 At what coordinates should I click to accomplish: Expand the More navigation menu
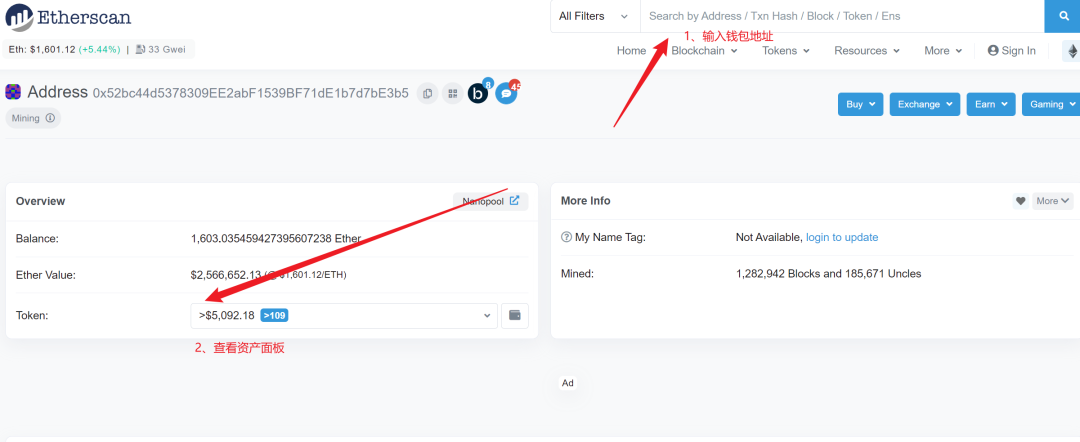click(943, 50)
